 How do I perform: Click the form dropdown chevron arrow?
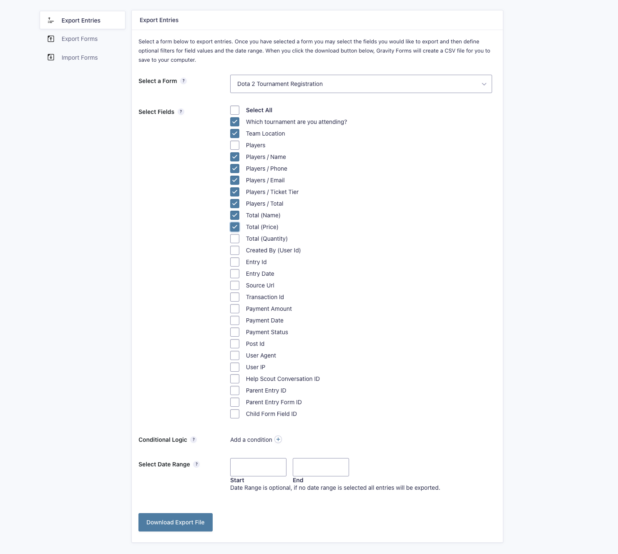(x=484, y=84)
